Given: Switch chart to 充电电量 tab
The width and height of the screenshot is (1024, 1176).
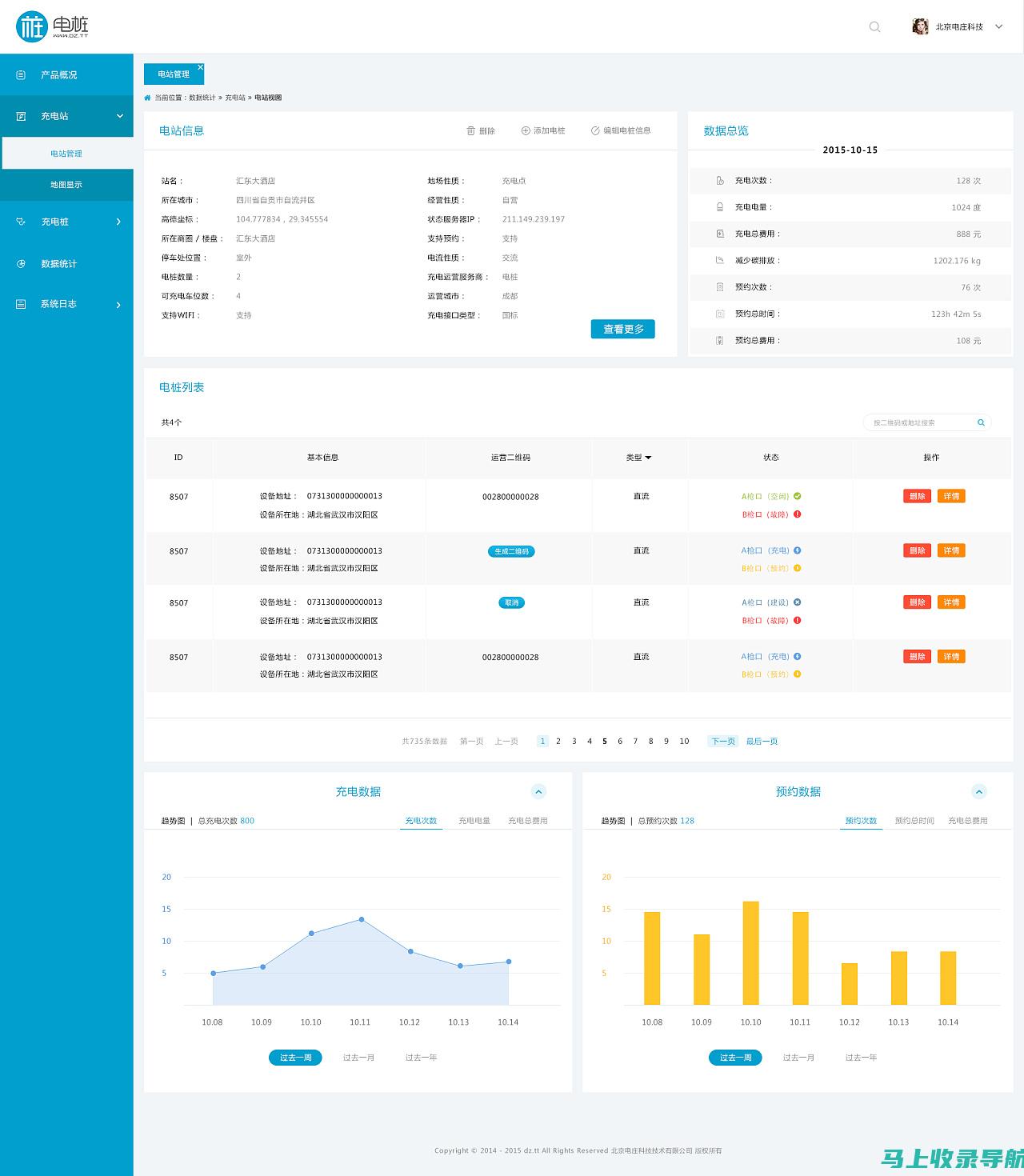Looking at the screenshot, I should point(474,821).
